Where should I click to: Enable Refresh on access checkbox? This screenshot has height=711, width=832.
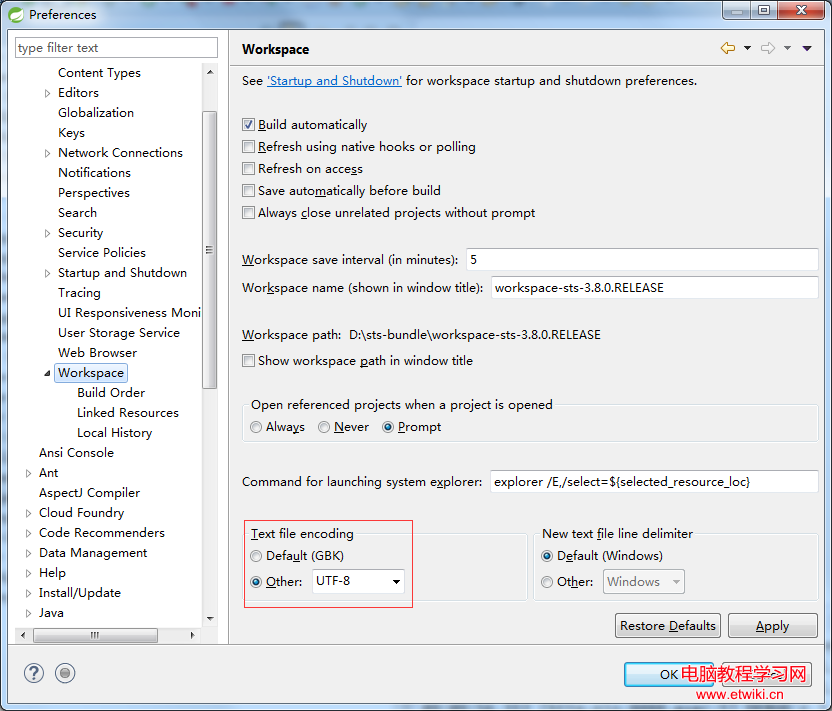click(248, 169)
